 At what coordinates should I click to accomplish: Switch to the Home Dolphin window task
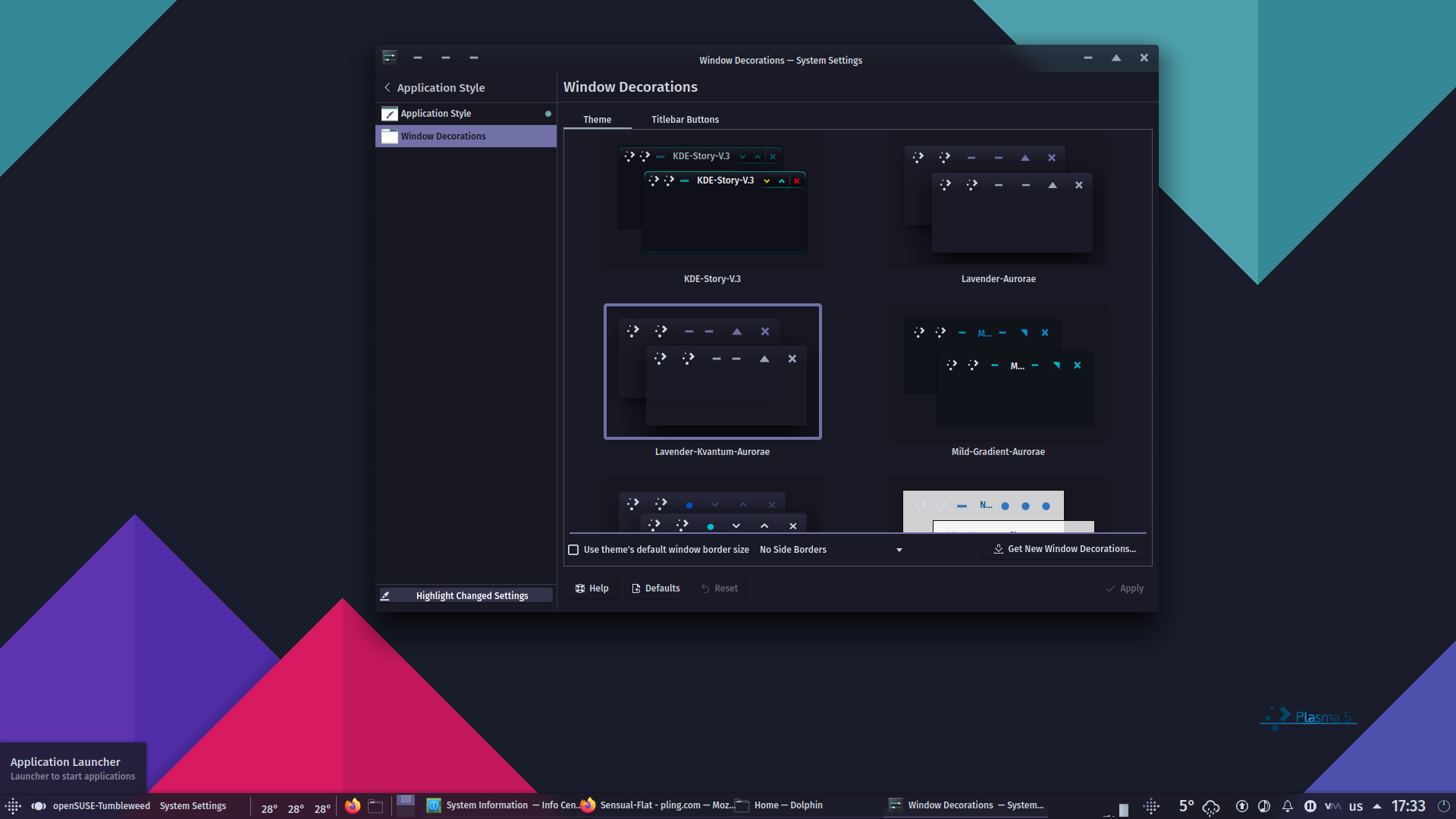click(x=779, y=805)
